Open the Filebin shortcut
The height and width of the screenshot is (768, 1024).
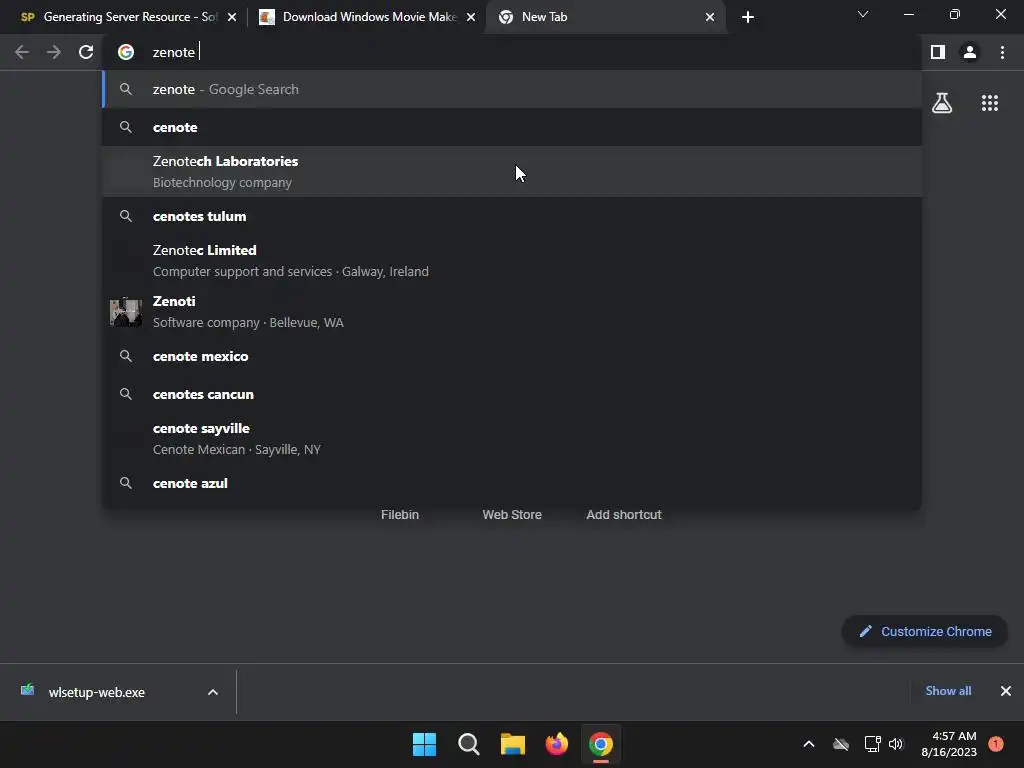coord(400,515)
